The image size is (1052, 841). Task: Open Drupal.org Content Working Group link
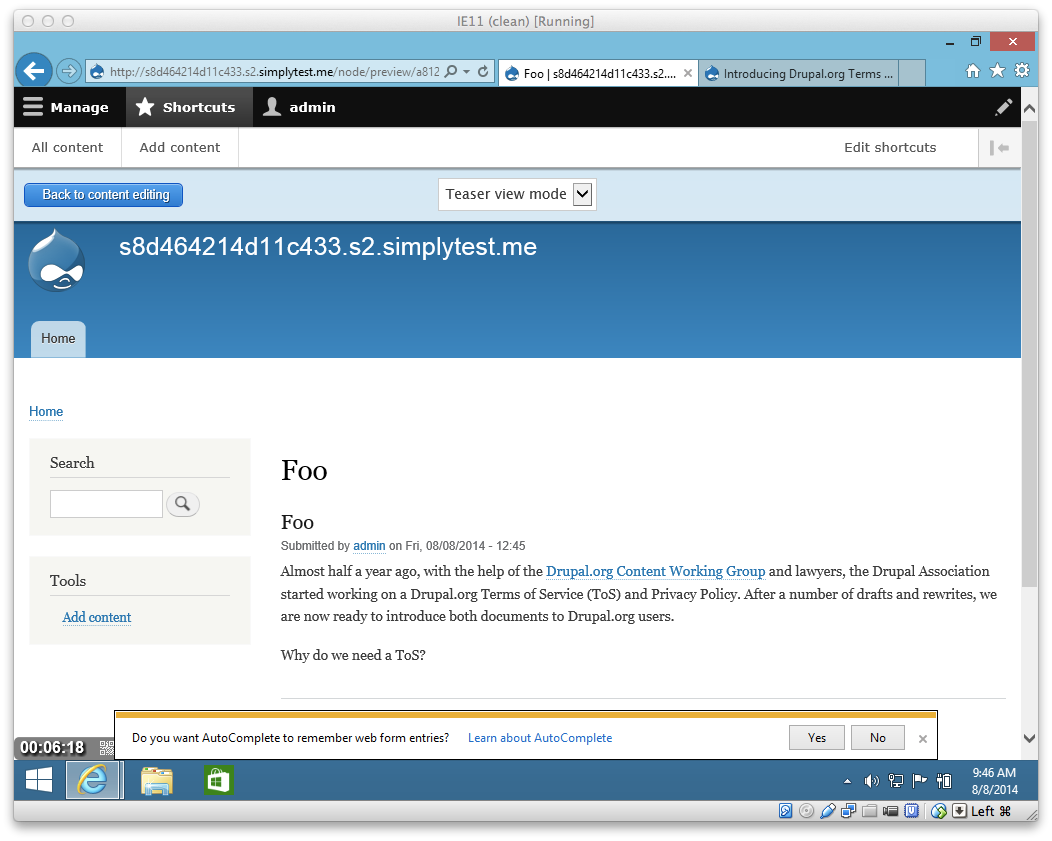[x=655, y=571]
